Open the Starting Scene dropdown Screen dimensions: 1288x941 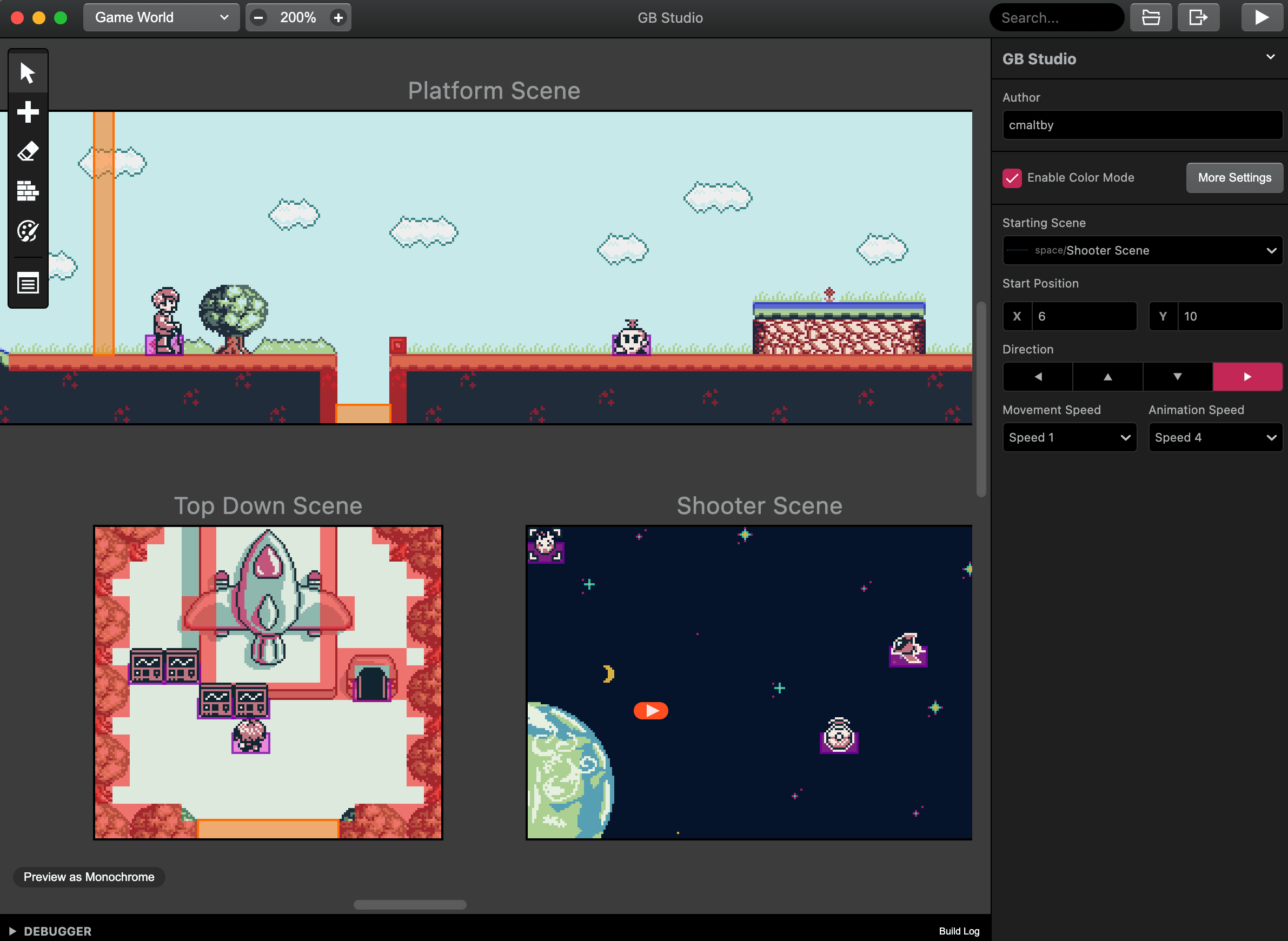pyautogui.click(x=1142, y=251)
